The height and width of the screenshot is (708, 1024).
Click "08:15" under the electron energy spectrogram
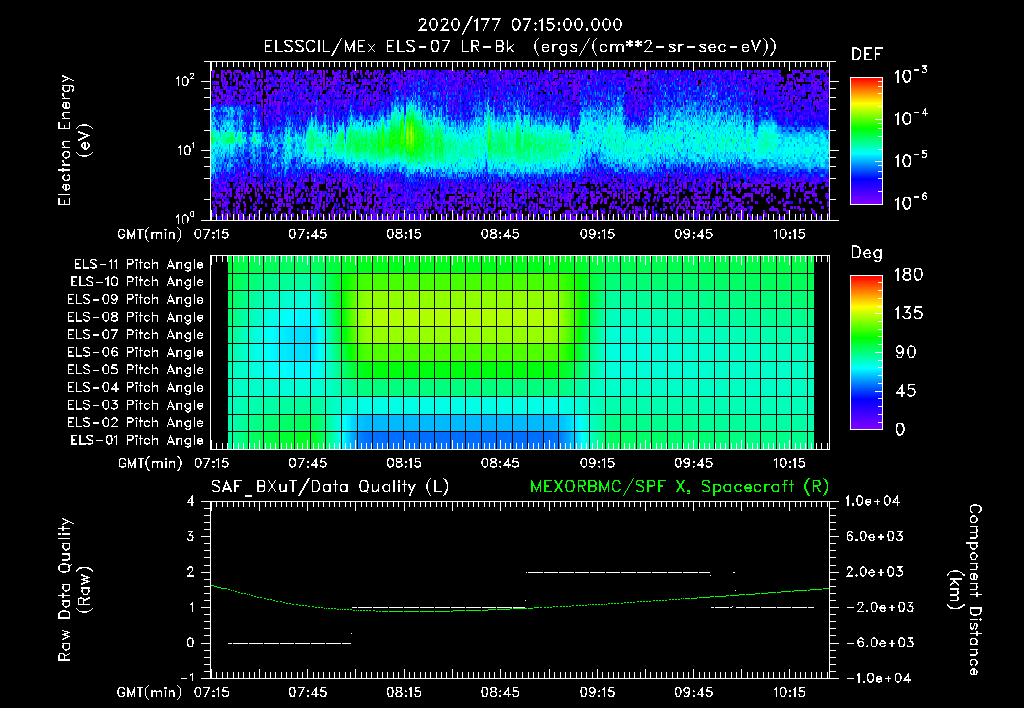click(404, 234)
